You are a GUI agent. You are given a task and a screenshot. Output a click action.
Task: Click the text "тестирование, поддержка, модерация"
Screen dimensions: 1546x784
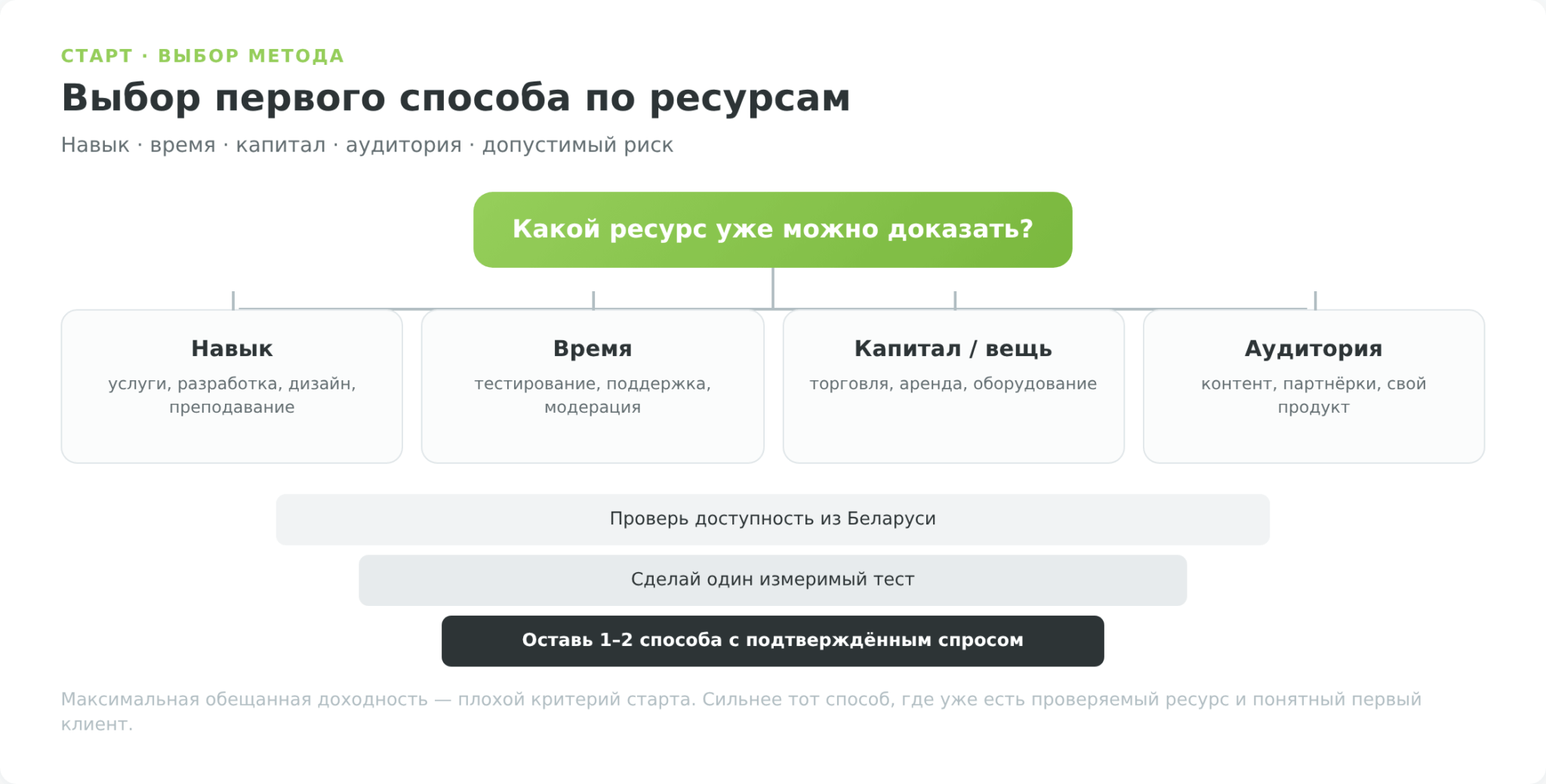(593, 395)
